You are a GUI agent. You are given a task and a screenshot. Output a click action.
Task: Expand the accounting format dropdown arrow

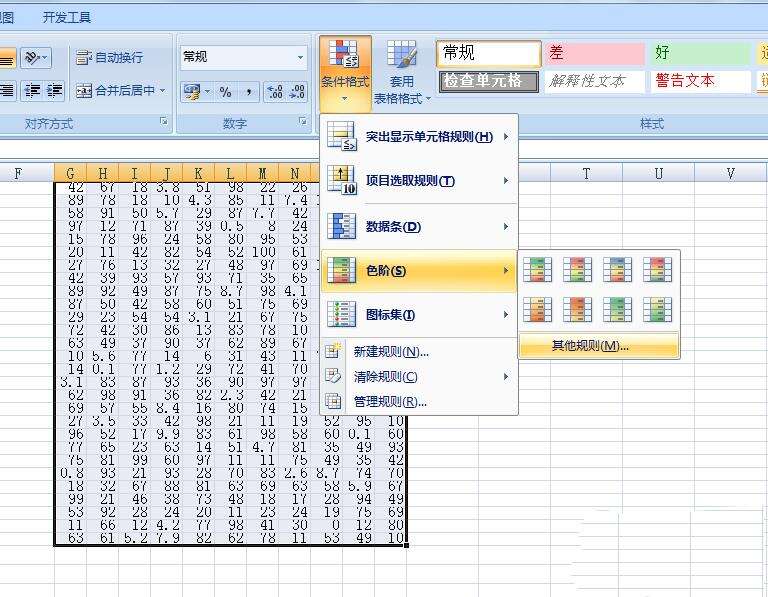coord(207,91)
